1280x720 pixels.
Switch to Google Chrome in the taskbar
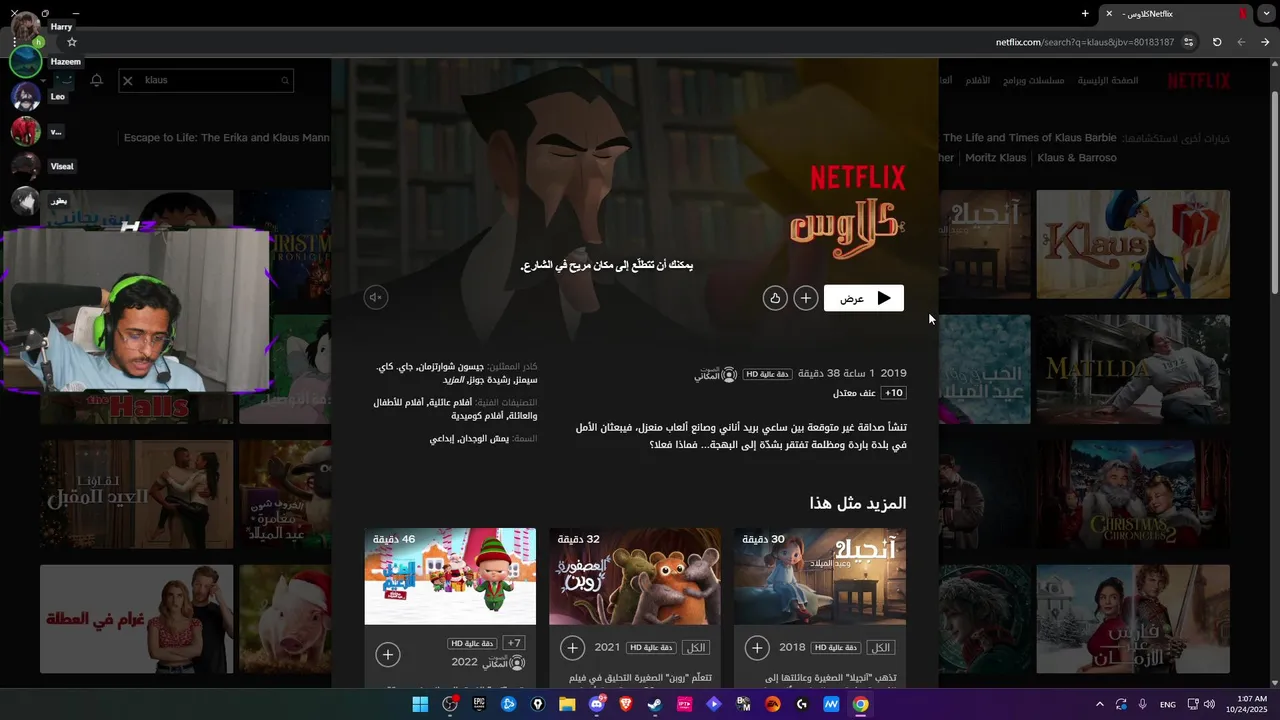click(x=861, y=704)
